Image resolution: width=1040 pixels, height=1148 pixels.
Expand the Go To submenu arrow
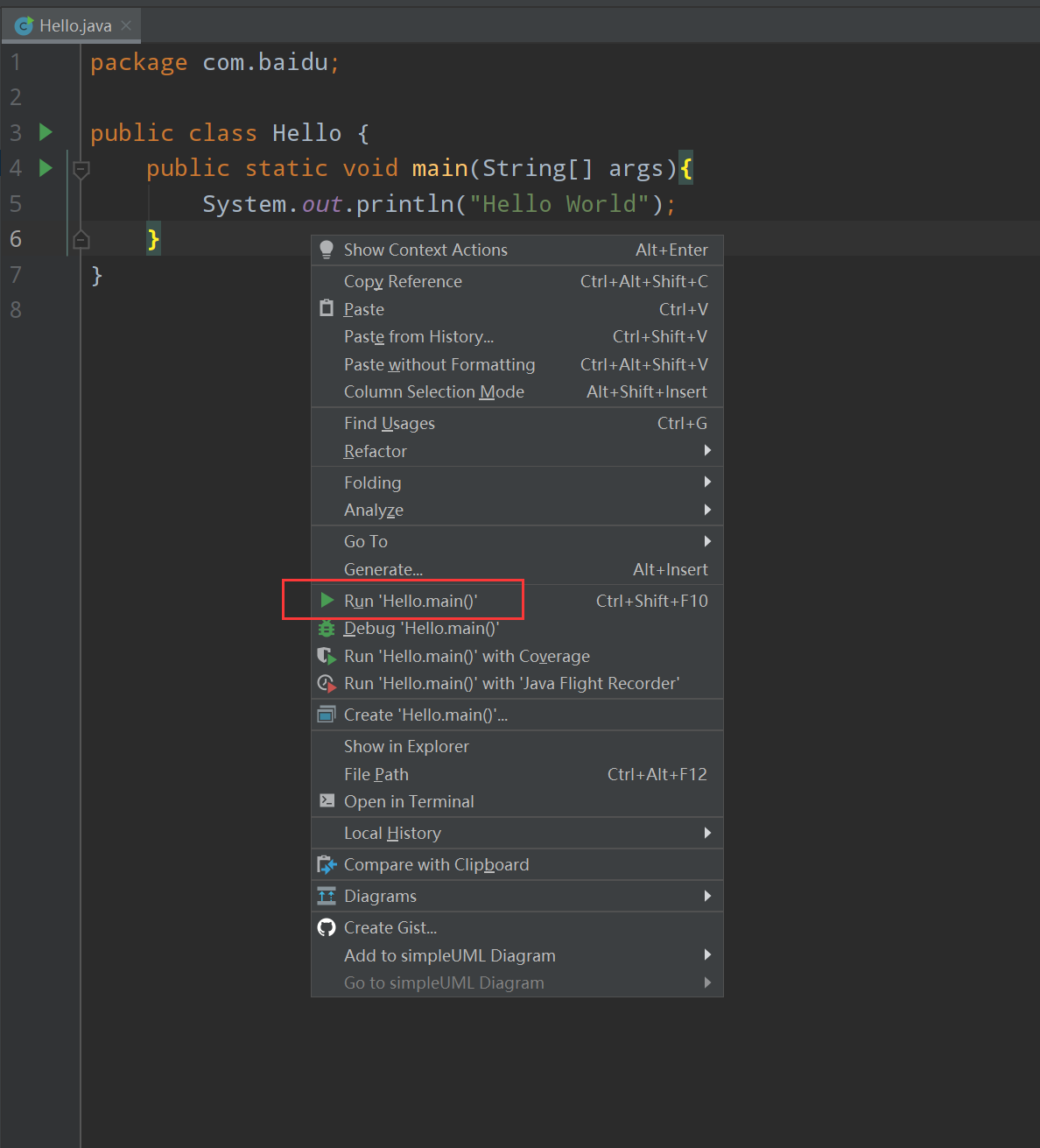coord(707,541)
